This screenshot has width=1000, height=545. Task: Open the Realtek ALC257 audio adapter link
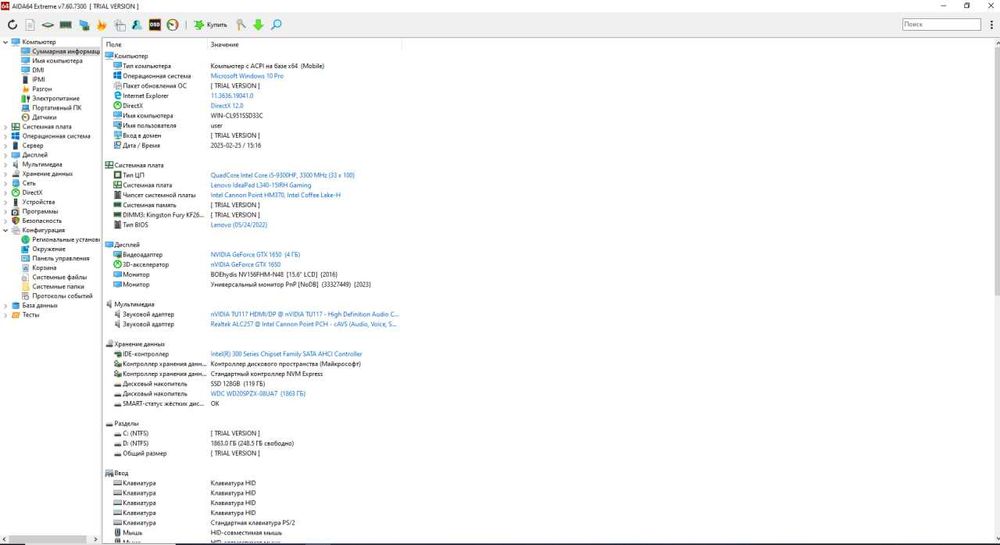[x=304, y=324]
